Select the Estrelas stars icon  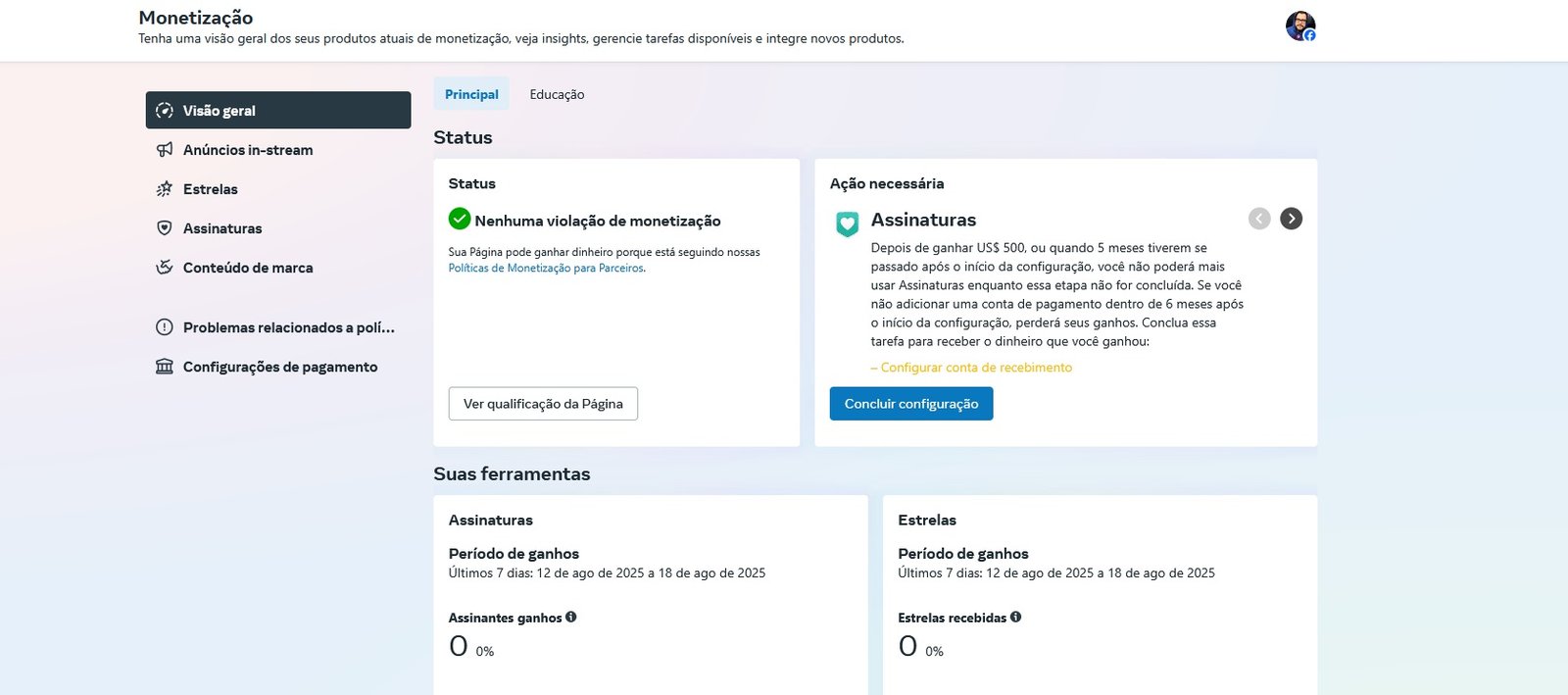(165, 189)
